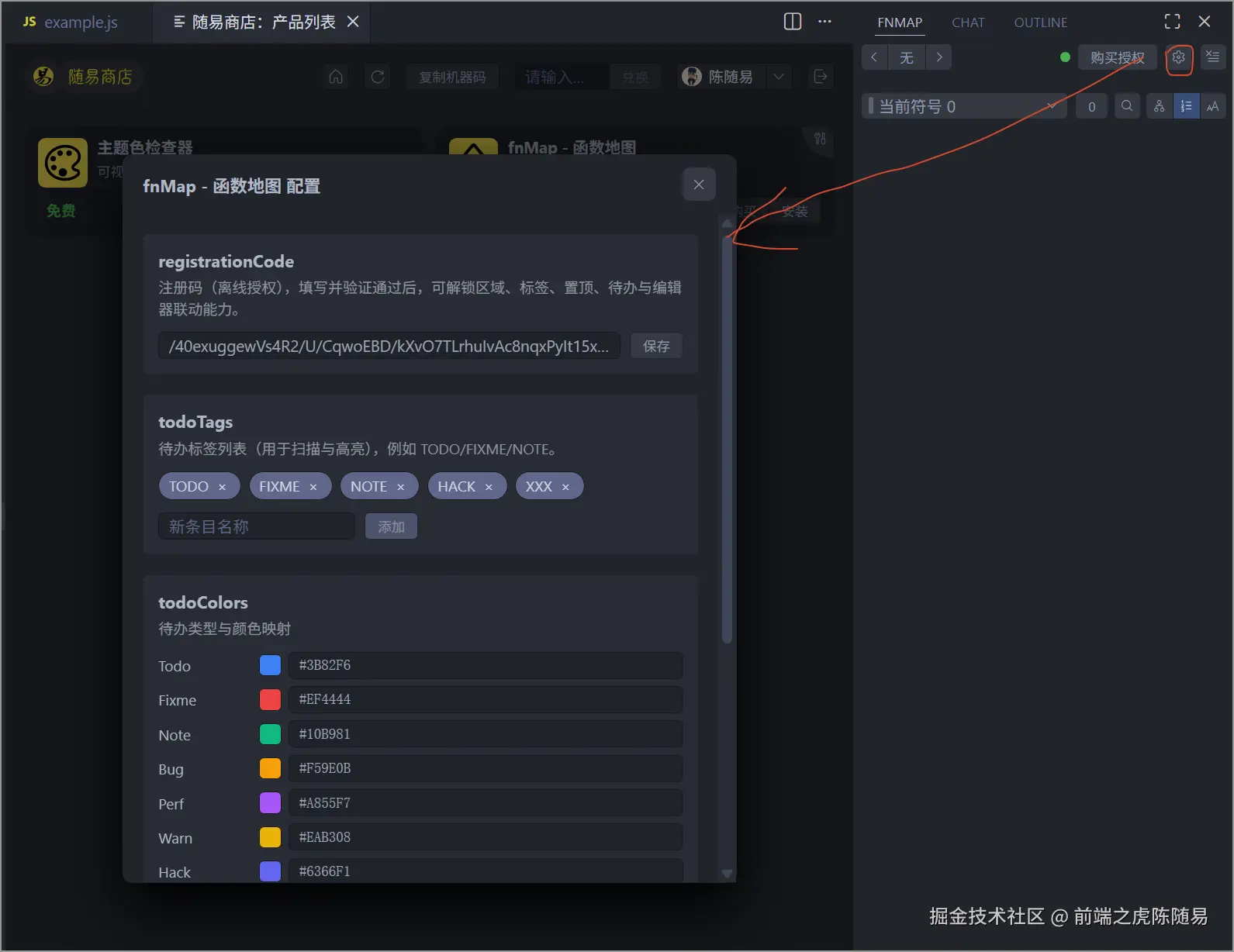Screen dimensions: 1234x952
Task: Click the 无 button in FNMAP navigation
Action: [x=907, y=57]
